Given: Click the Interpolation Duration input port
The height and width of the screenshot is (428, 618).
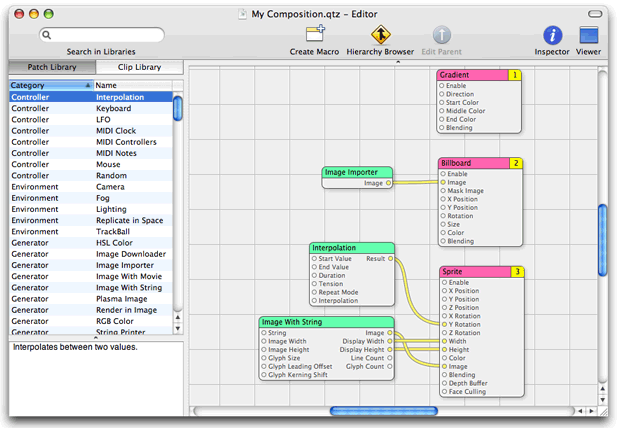Looking at the screenshot, I should (x=314, y=275).
